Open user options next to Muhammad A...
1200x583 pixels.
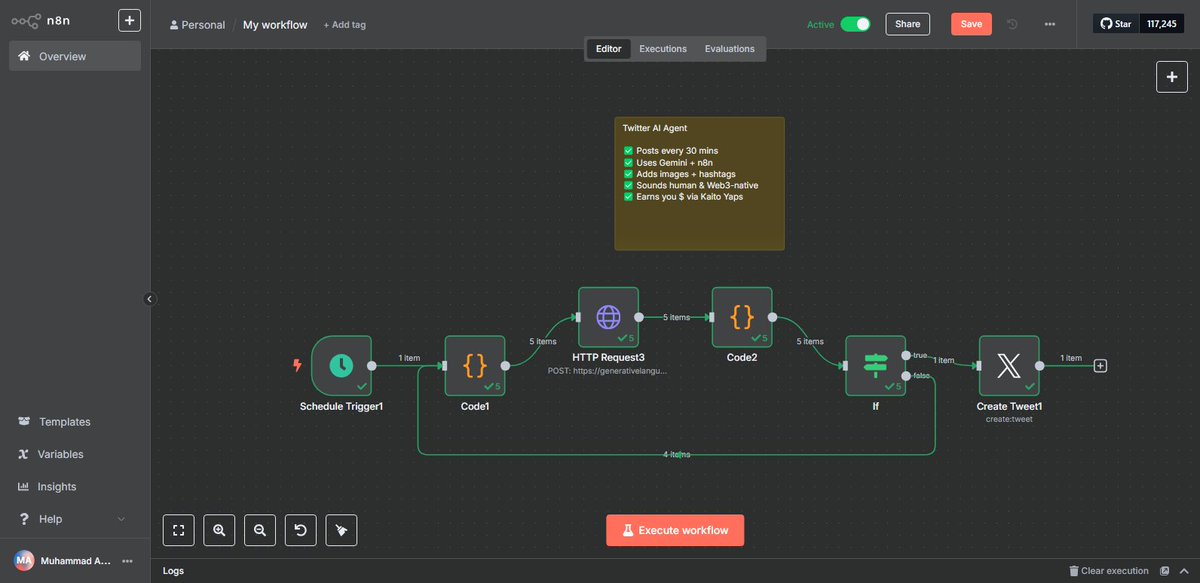click(x=126, y=561)
